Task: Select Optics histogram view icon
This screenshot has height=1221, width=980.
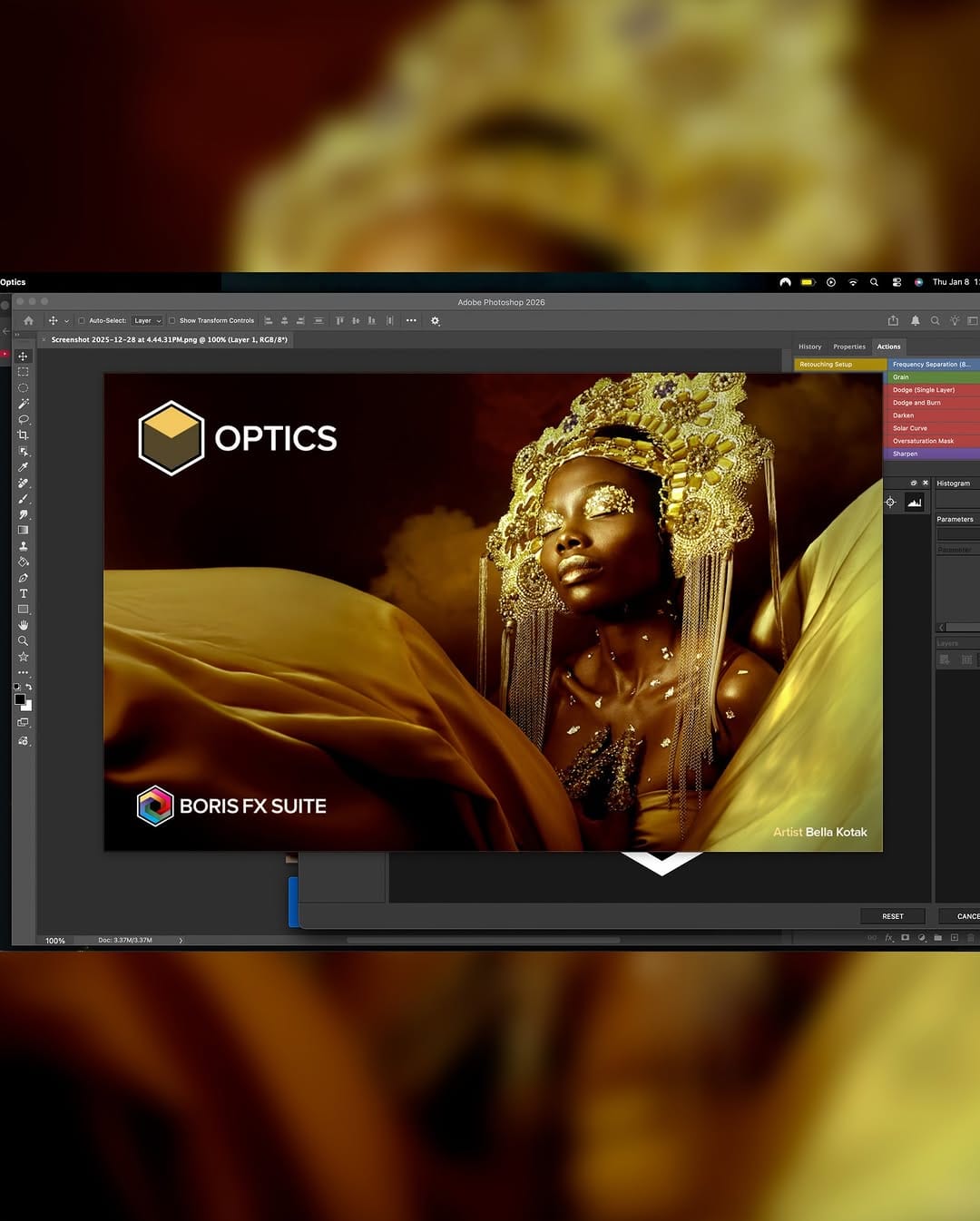Action: 914,503
